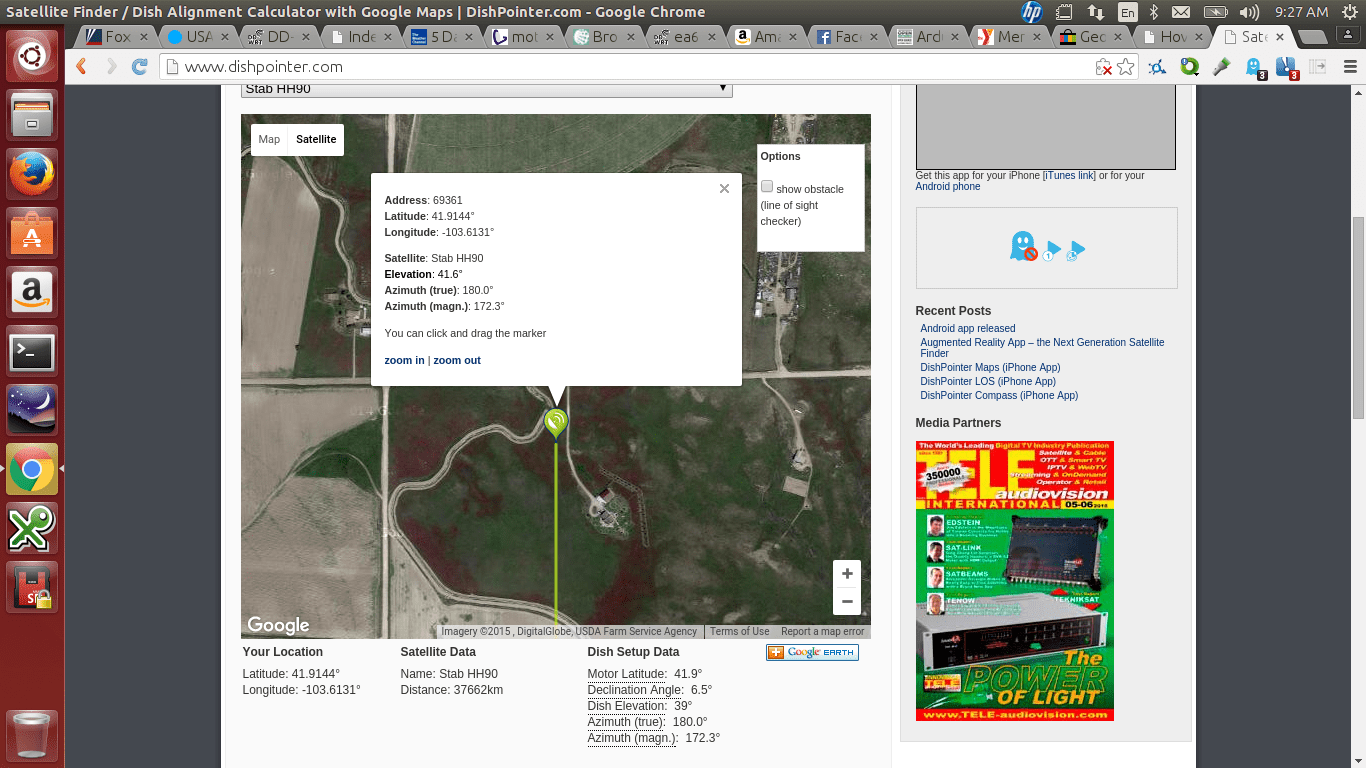
Task: Open Bluetooth indicator in top panel
Action: point(1153,12)
